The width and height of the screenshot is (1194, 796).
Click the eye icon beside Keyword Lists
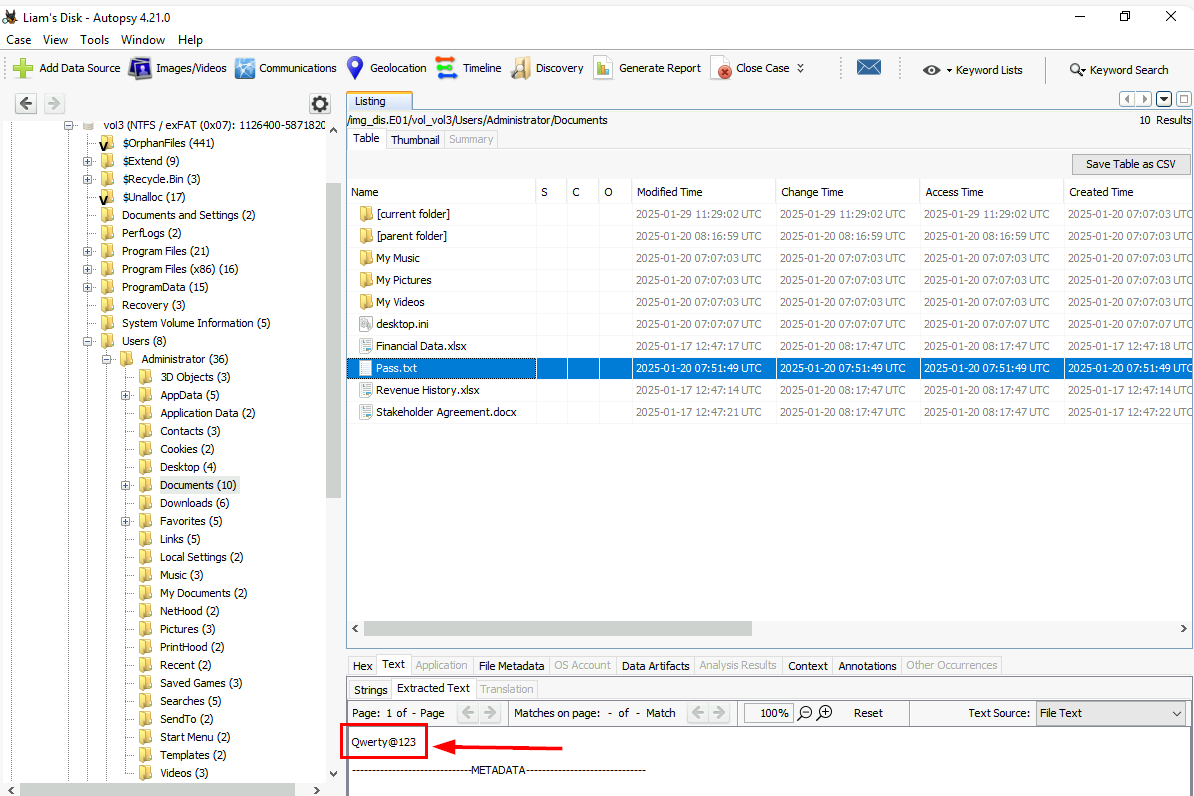click(x=931, y=70)
